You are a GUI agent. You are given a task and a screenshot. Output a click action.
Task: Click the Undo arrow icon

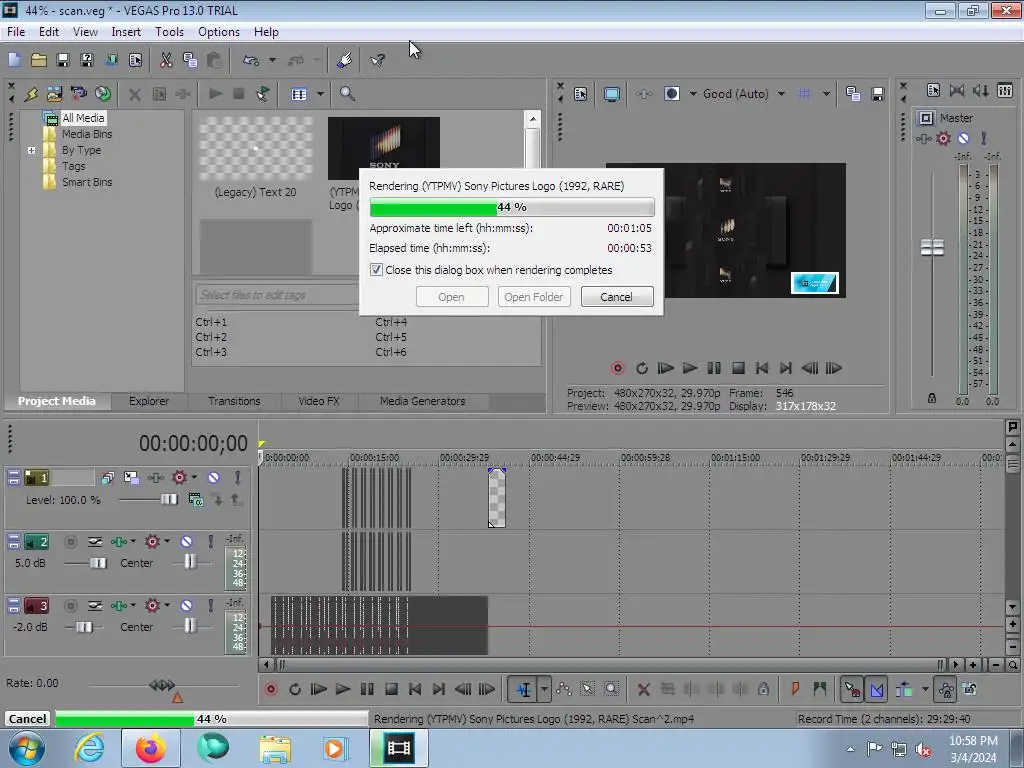[251, 60]
